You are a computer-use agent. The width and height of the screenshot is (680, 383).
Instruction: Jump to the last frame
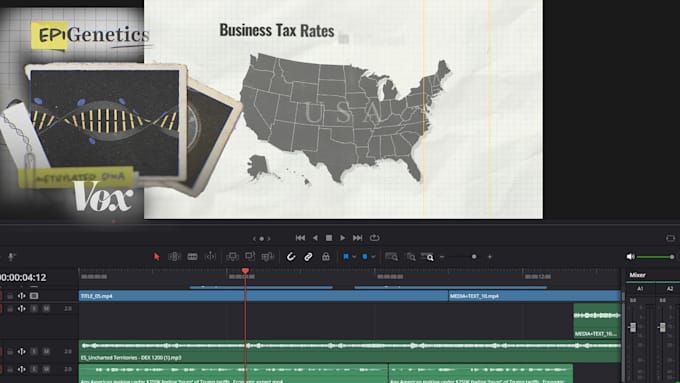click(x=357, y=238)
